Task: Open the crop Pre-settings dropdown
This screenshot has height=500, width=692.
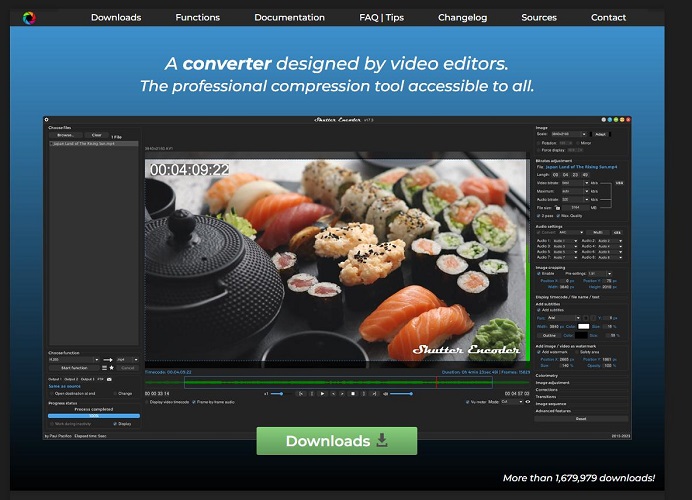Action: tap(600, 274)
